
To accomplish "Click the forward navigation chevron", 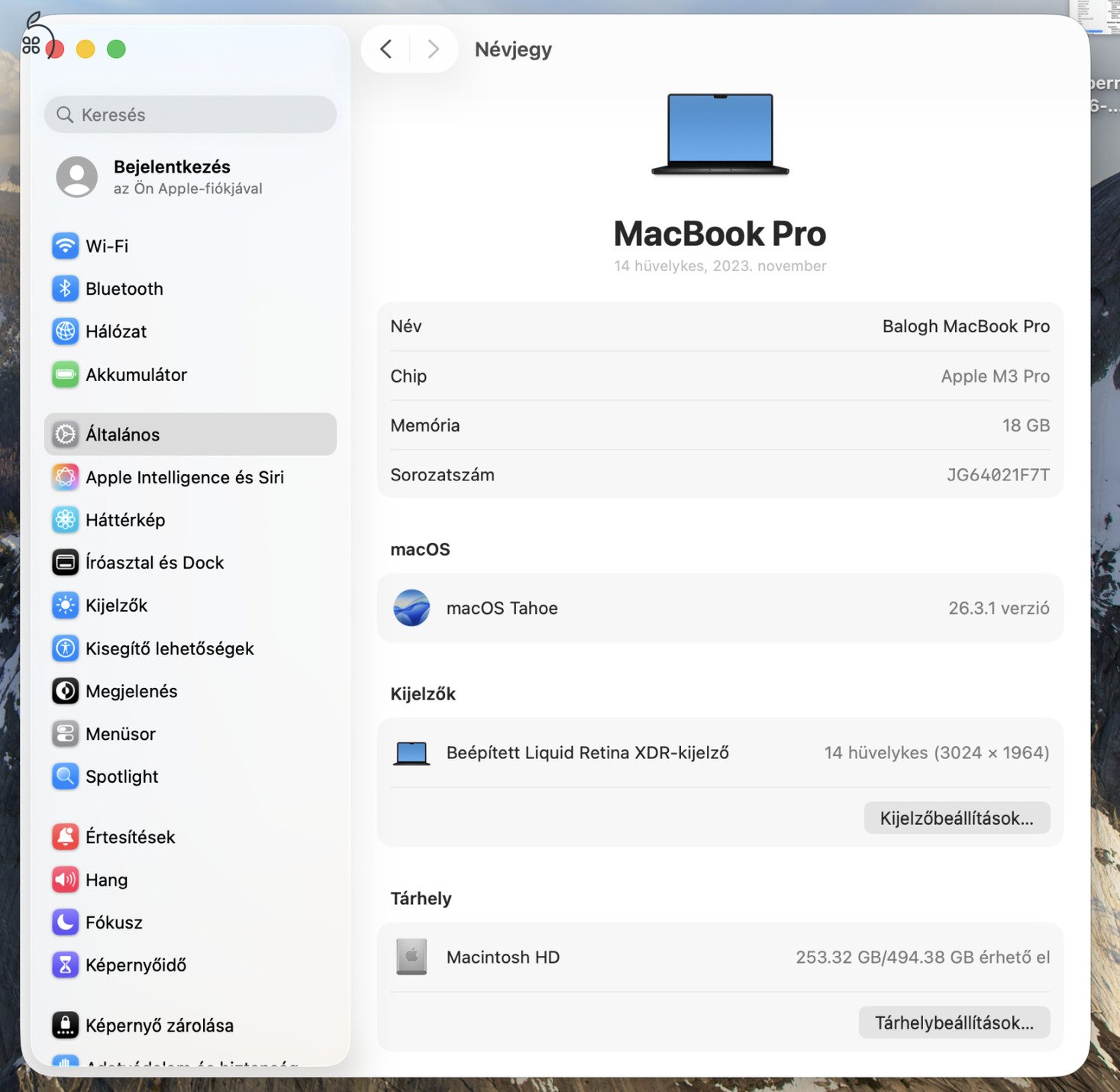I will [433, 48].
